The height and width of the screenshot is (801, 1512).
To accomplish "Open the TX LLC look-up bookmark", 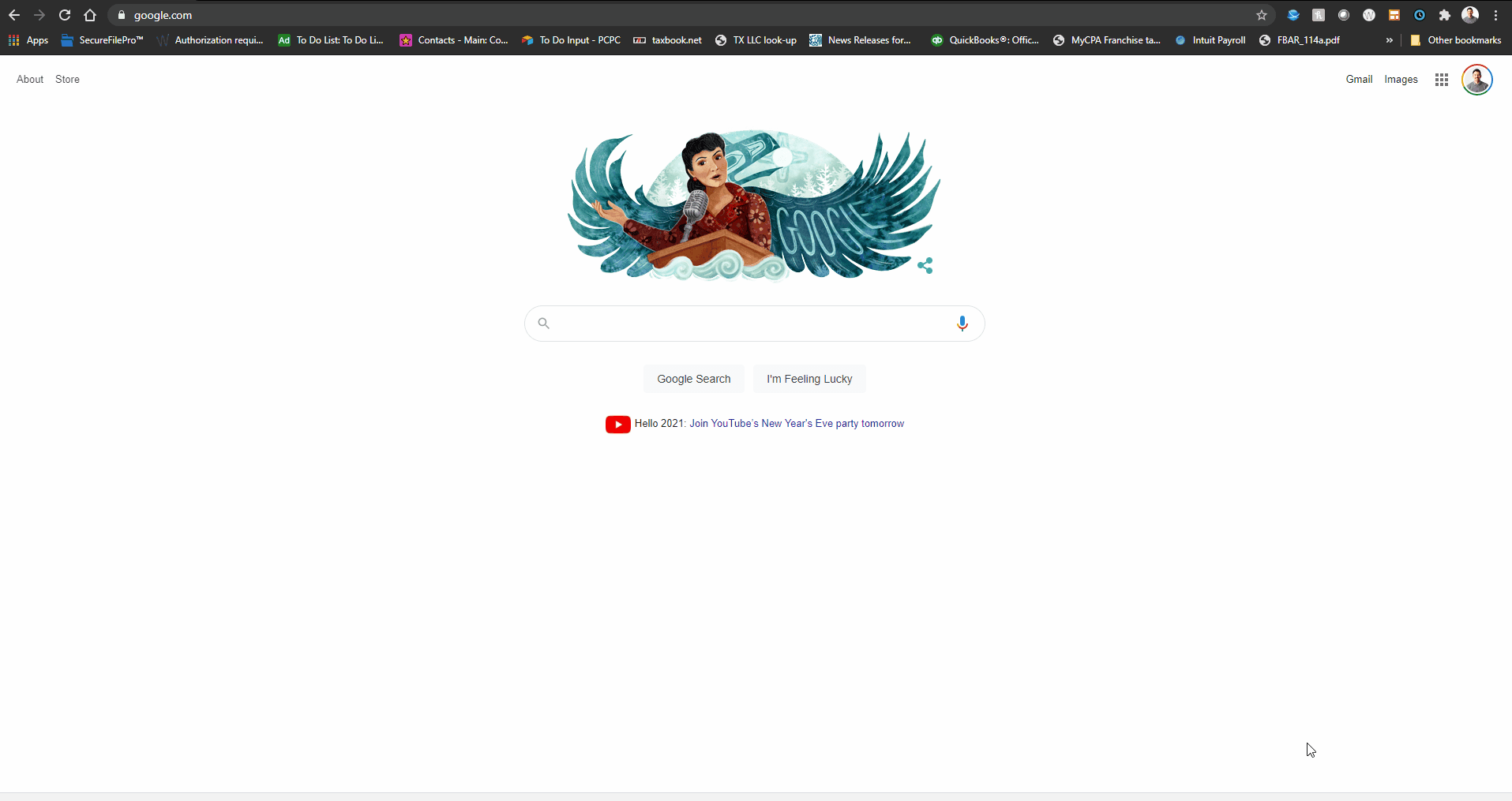I will tap(756, 40).
